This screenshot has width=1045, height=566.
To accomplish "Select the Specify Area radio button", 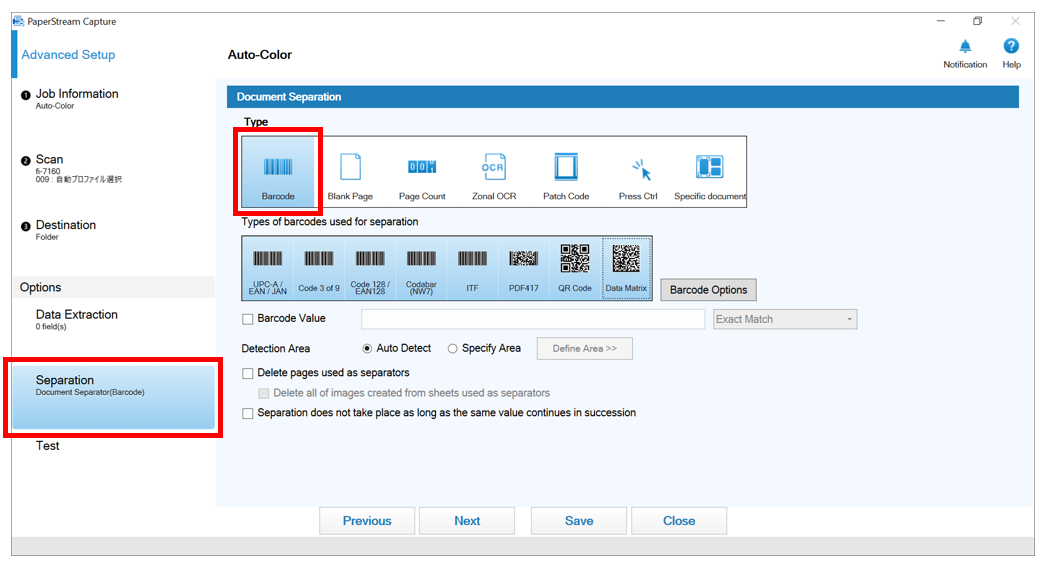I will coord(453,349).
